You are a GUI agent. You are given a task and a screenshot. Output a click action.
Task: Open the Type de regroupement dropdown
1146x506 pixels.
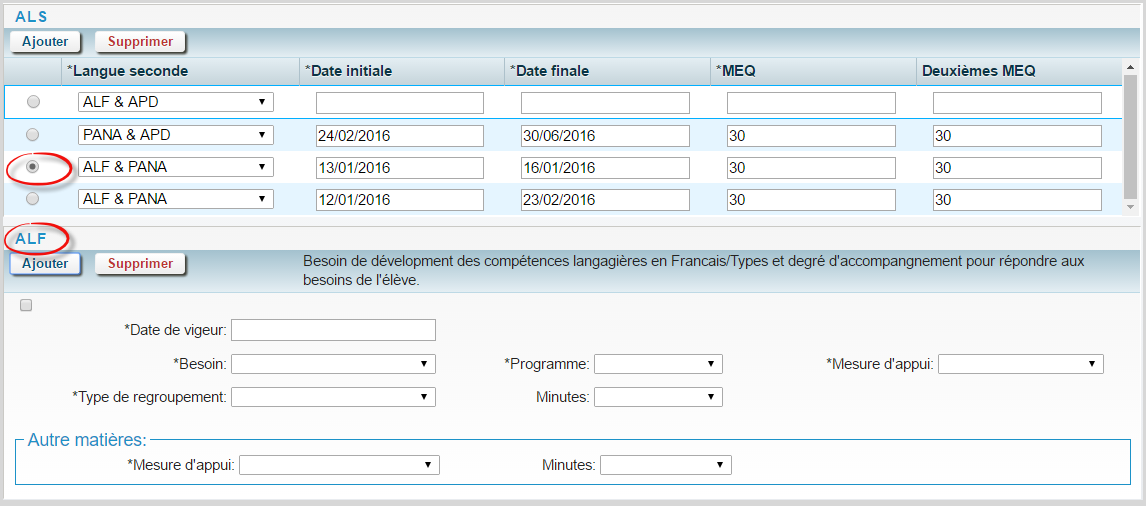pos(333,397)
